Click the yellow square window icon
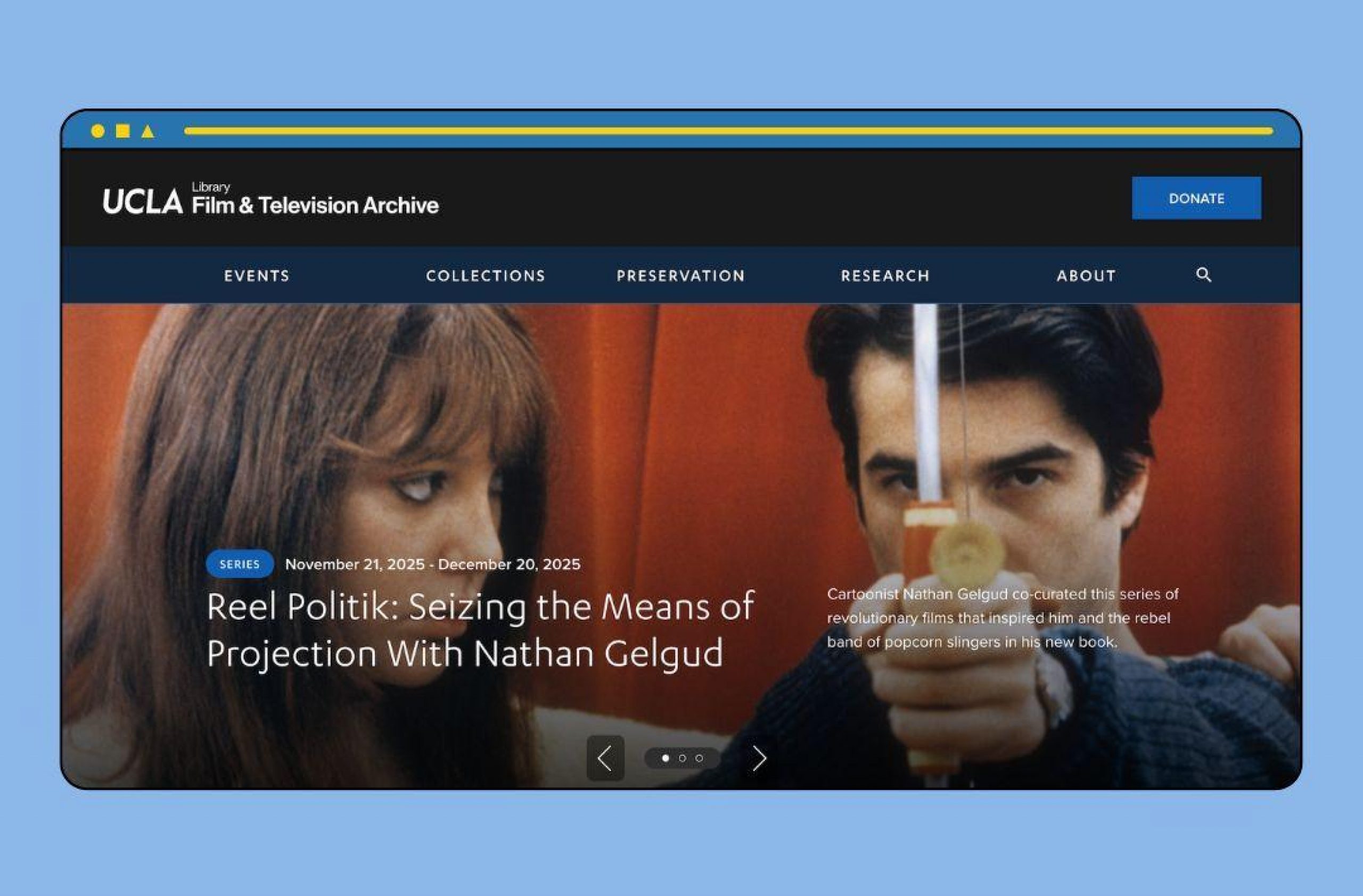 (122, 131)
